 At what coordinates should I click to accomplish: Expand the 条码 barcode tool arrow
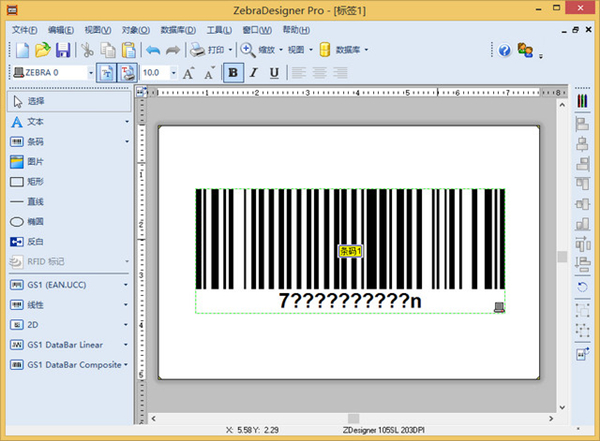(x=127, y=142)
